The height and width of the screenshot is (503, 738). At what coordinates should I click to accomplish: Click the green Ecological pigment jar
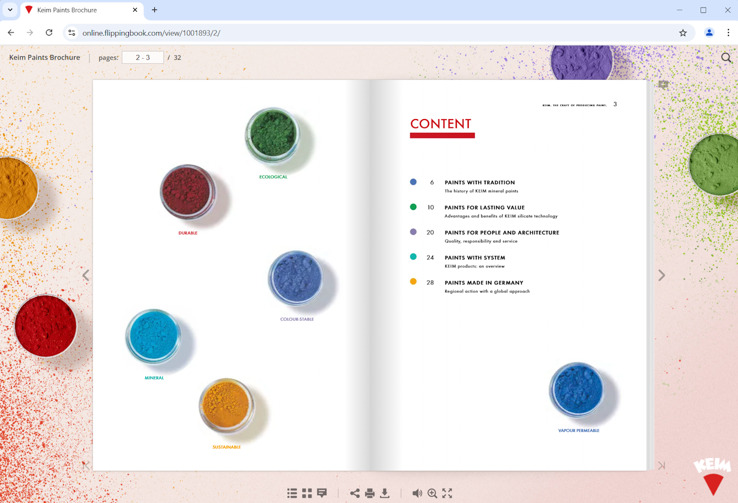pyautogui.click(x=273, y=135)
